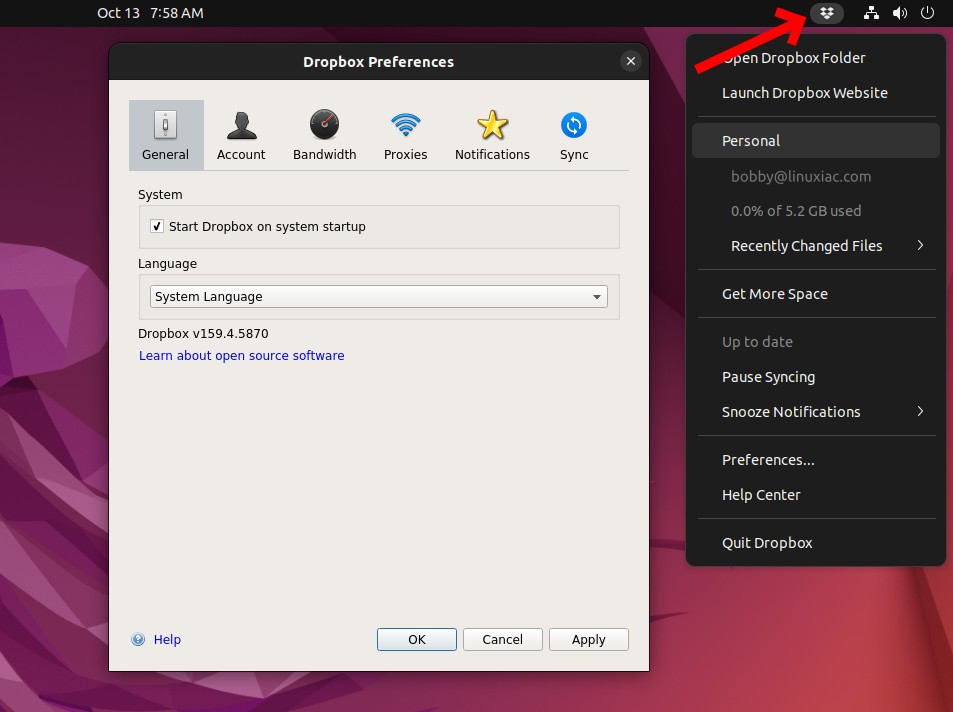Switch to the Bandwidth gauge tab

click(325, 135)
